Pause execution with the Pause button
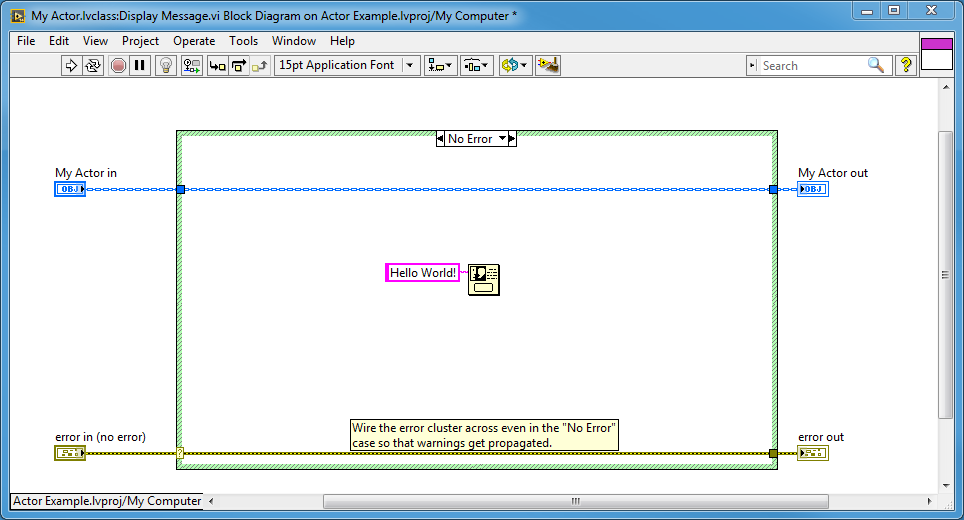The width and height of the screenshot is (964, 520). (140, 65)
